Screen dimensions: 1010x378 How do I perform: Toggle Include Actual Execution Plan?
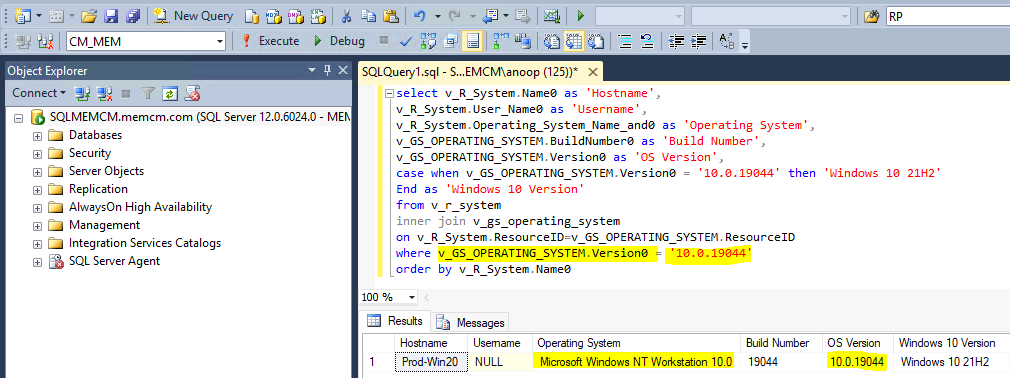500,41
